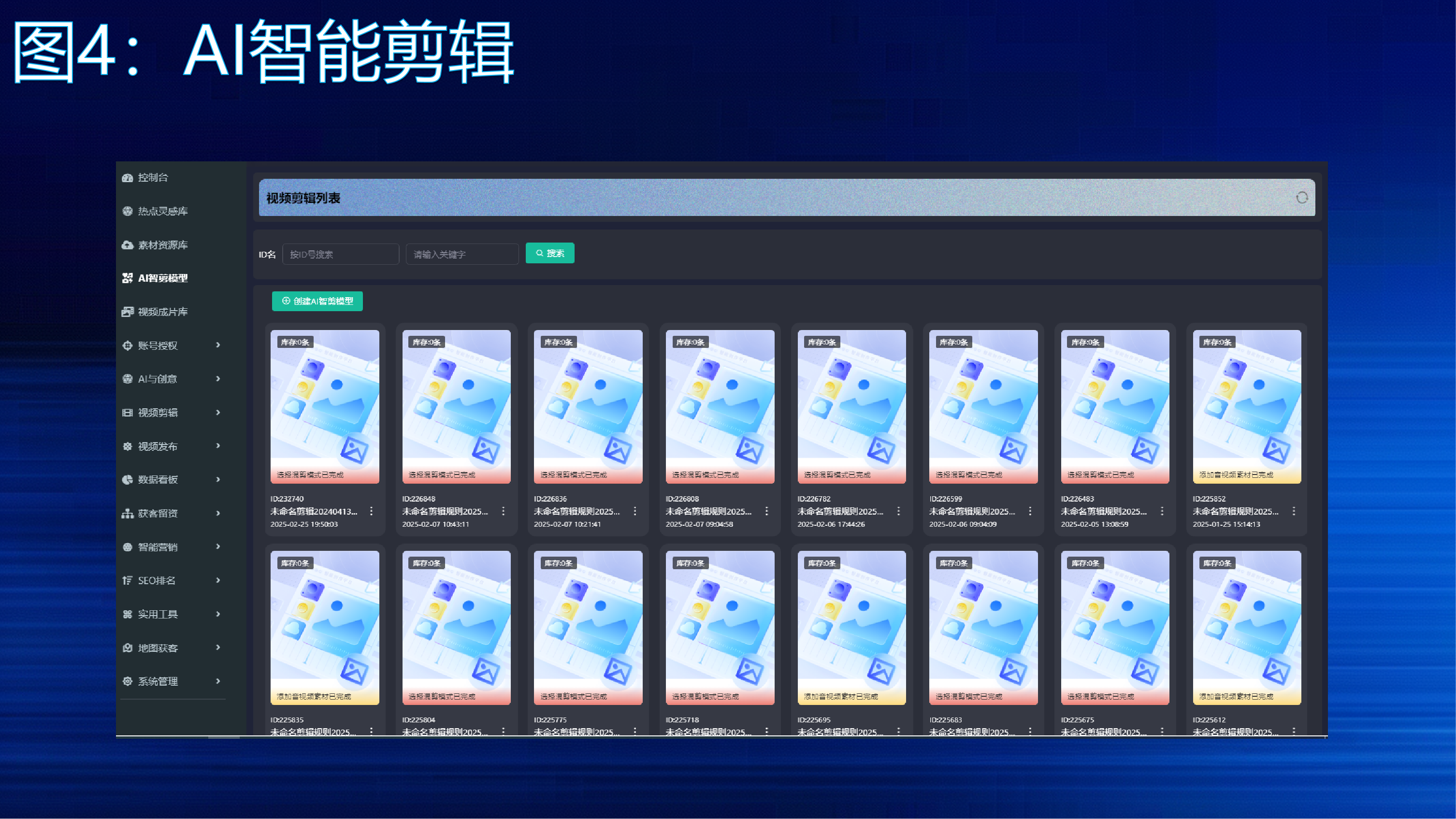The image size is (1456, 819).
Task: Open more options for ID:226782 card
Action: pos(898,511)
